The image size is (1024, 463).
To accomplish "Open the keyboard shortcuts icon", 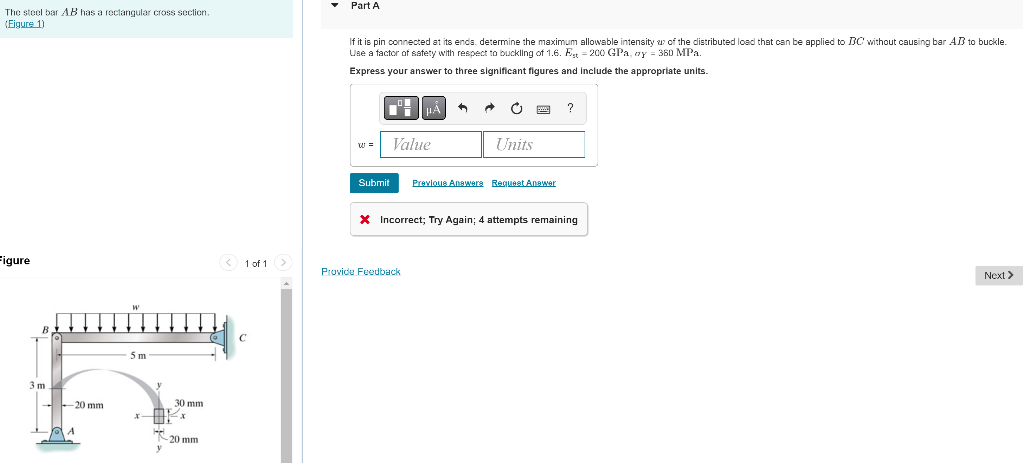I will (544, 109).
